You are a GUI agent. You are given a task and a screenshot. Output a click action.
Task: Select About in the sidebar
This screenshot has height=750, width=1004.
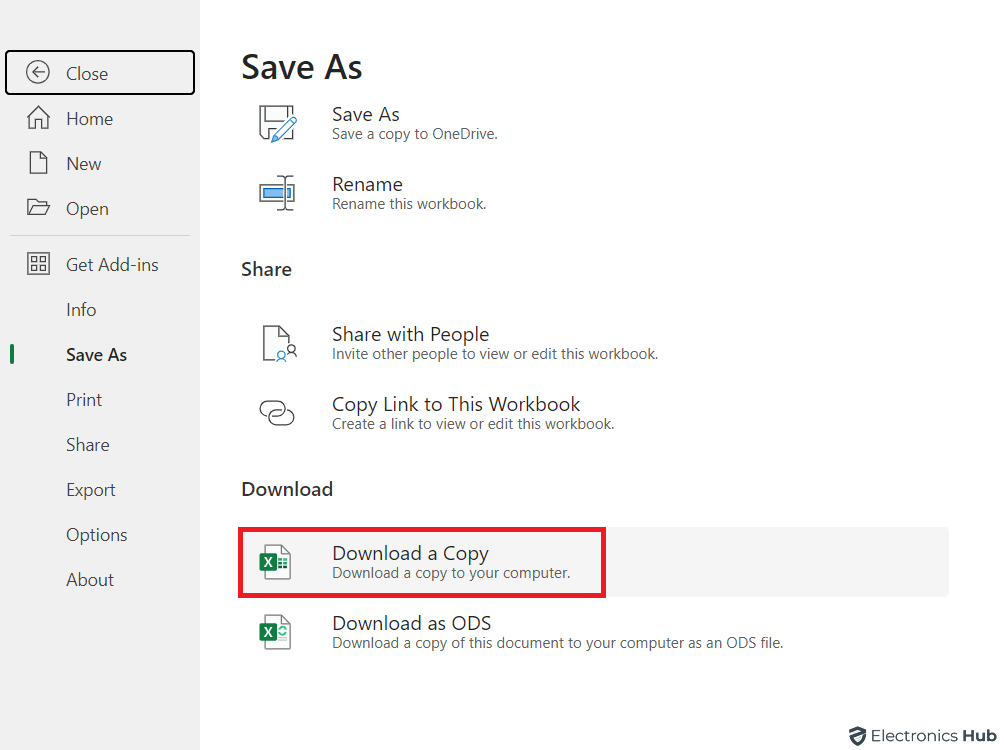90,579
